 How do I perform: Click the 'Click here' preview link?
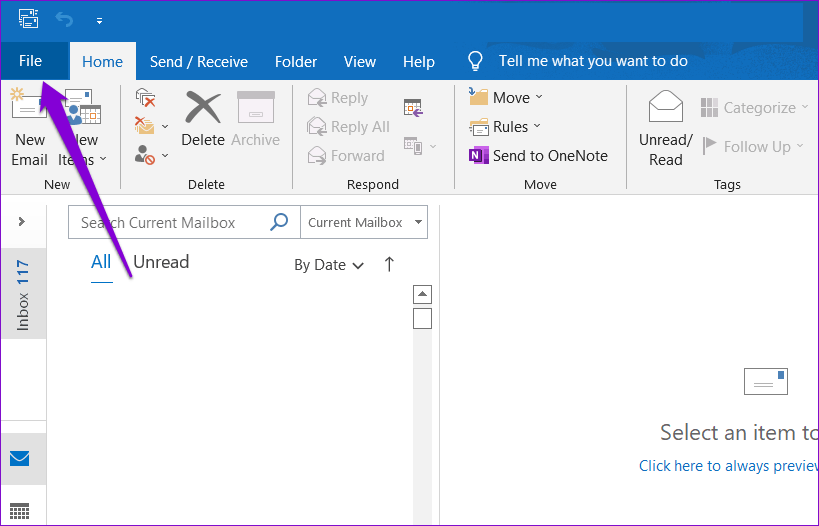(x=671, y=466)
